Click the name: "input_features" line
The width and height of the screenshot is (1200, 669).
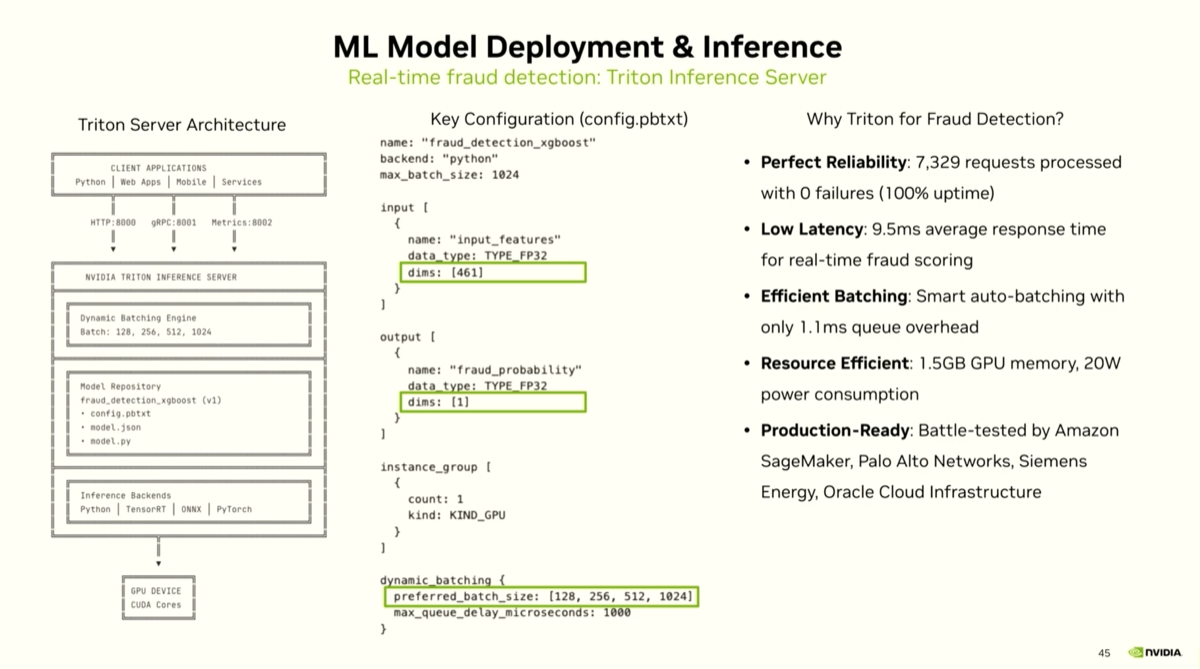[484, 240]
